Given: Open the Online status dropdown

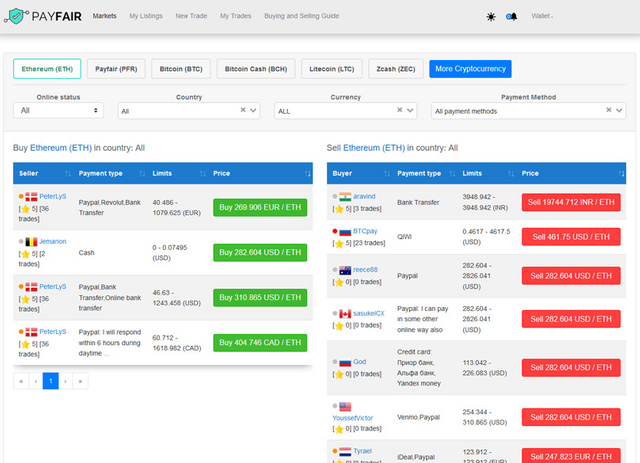Looking at the screenshot, I should pyautogui.click(x=58, y=110).
